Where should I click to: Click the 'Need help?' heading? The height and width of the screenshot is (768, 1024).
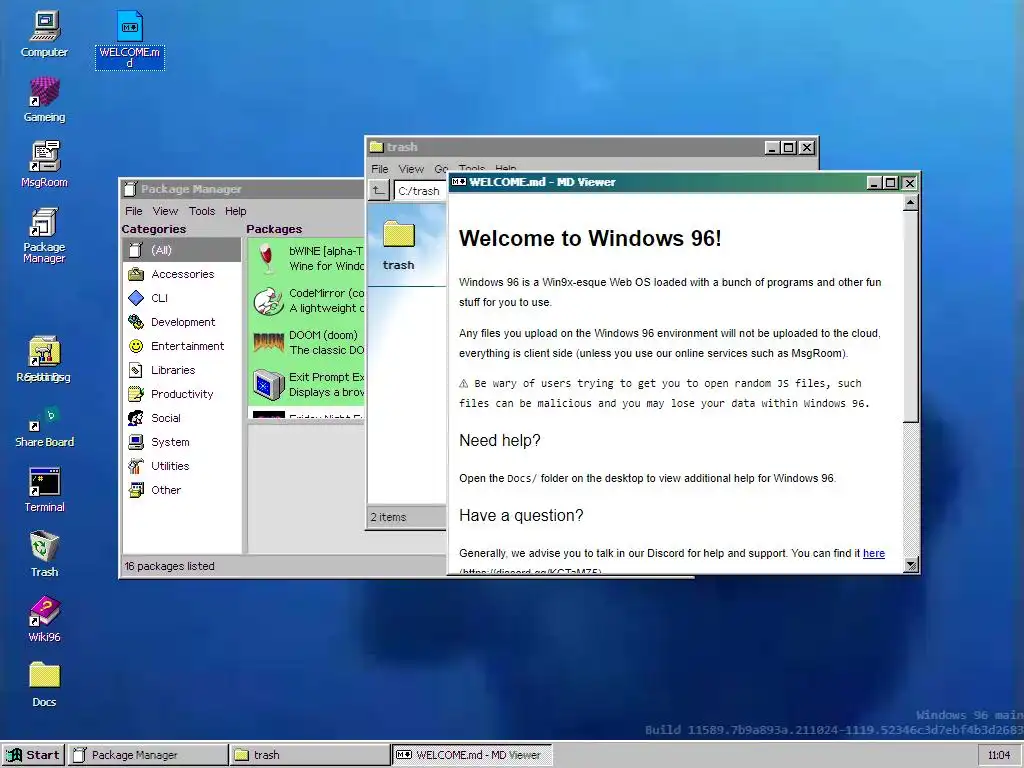pos(500,441)
